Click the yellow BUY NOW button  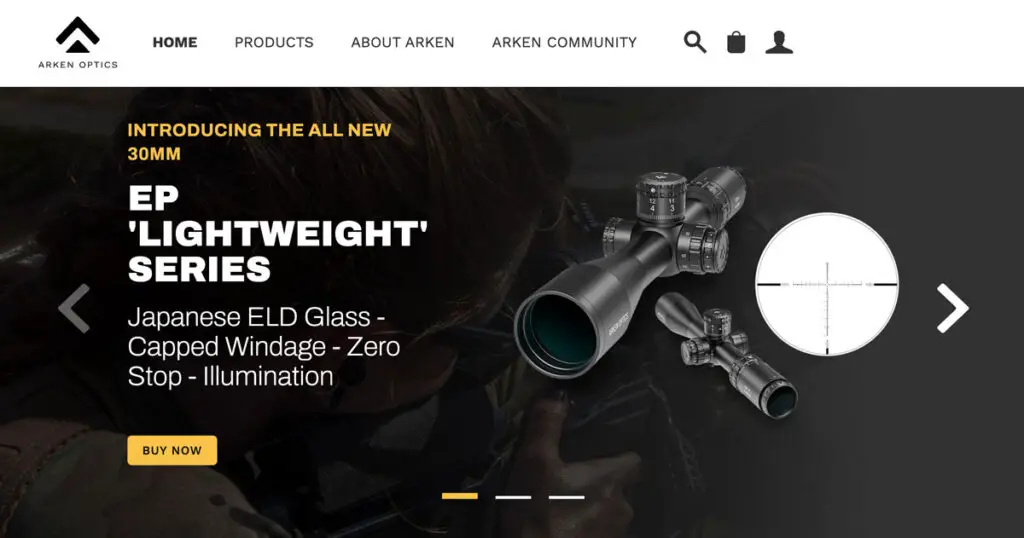[x=172, y=451]
